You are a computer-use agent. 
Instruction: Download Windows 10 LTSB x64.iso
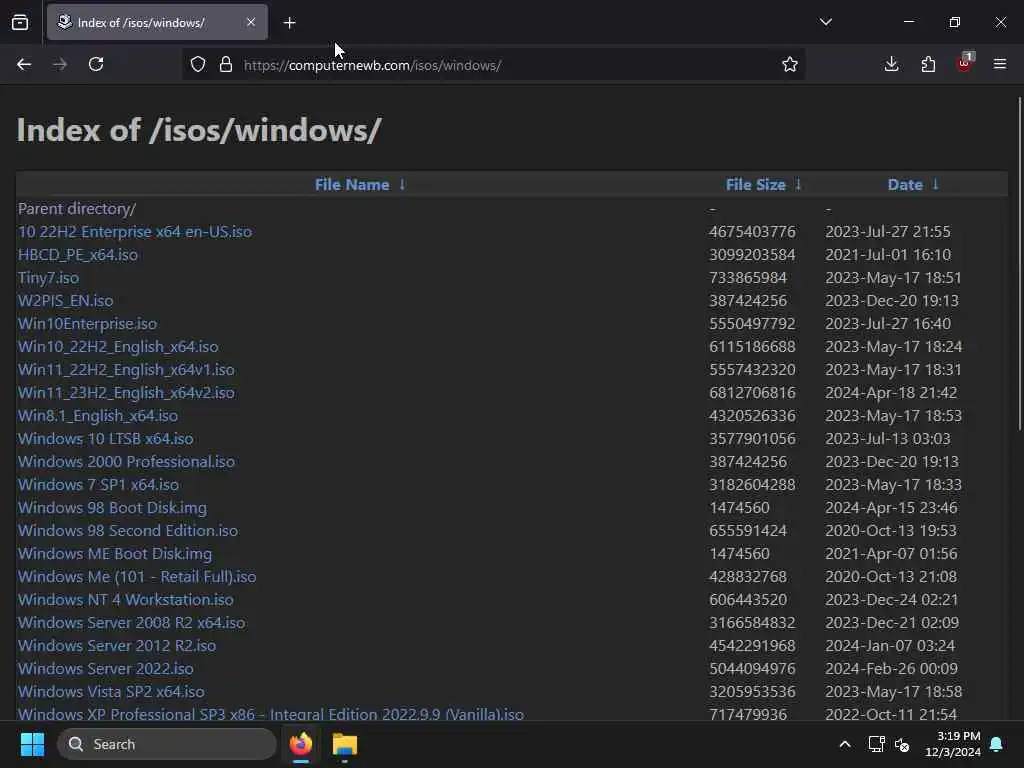click(105, 439)
